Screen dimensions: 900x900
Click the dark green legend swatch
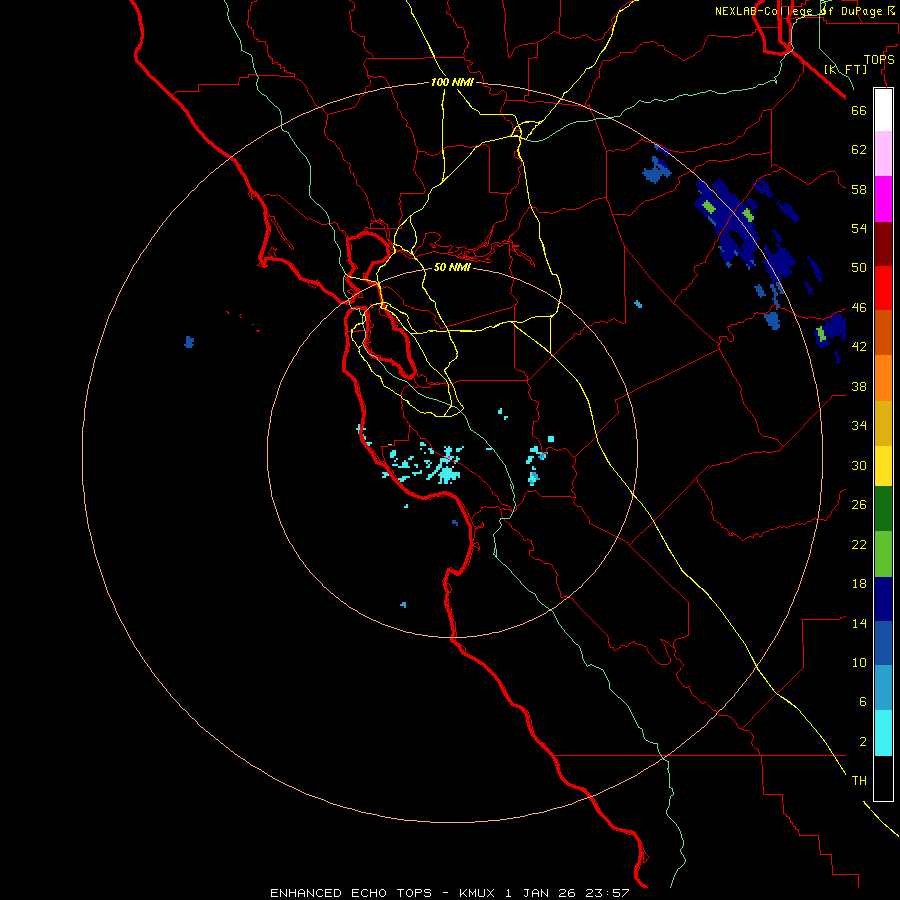[883, 509]
